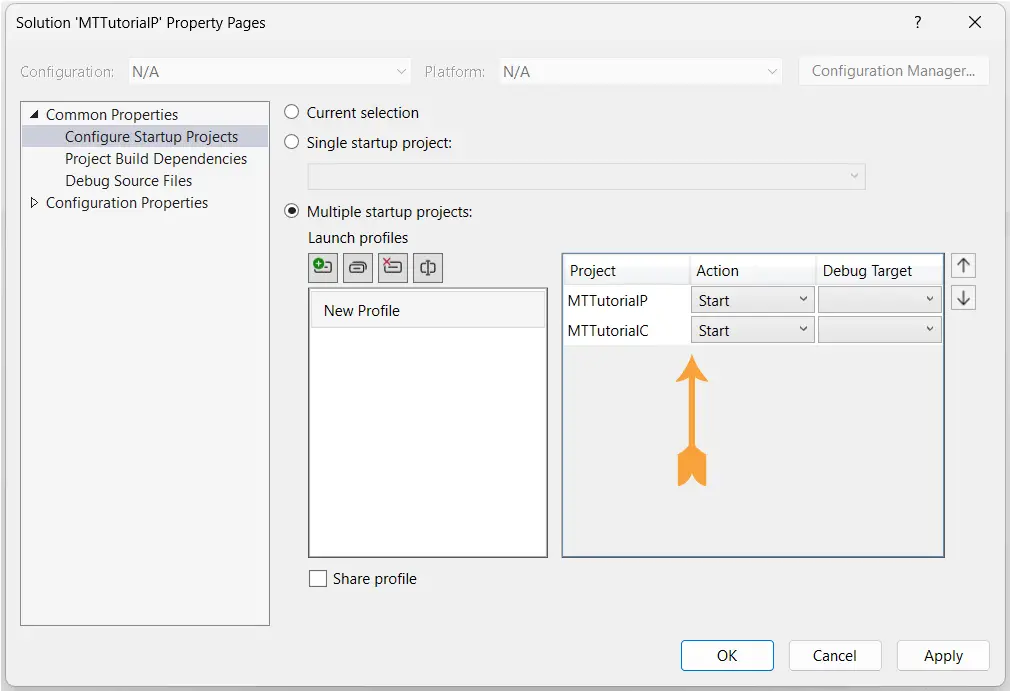The width and height of the screenshot is (1010, 691).
Task: Open Debug Source Files page
Action: point(128,181)
